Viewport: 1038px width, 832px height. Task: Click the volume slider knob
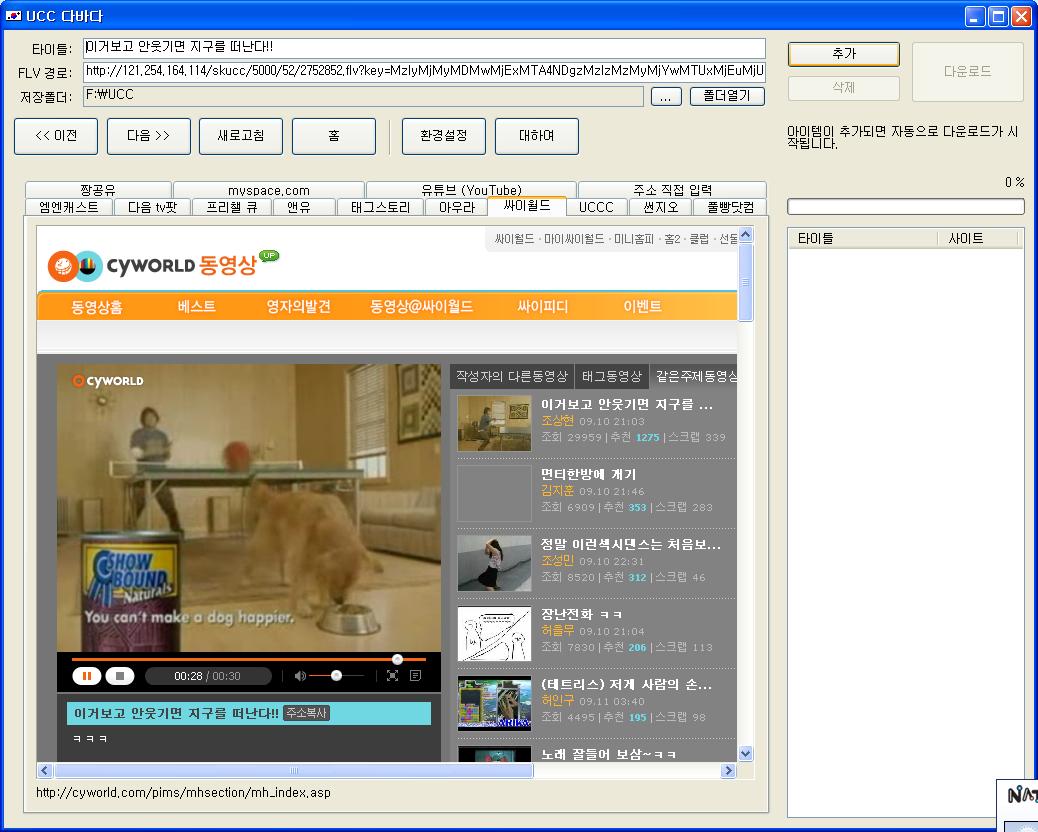[336, 676]
